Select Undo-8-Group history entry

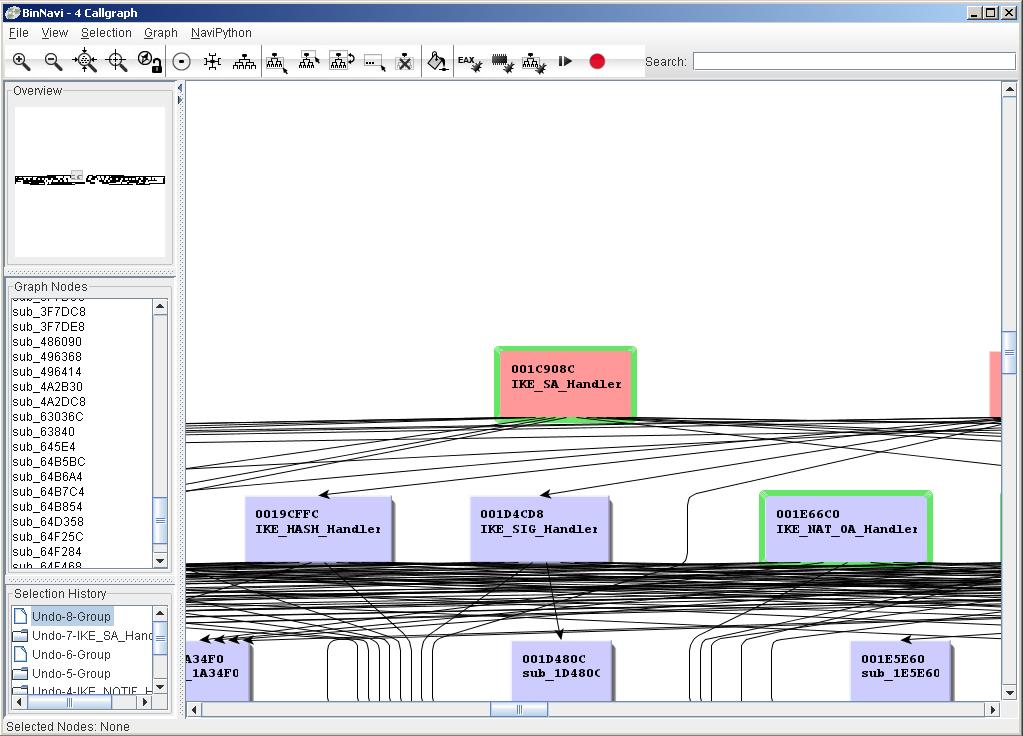pyautogui.click(x=71, y=617)
